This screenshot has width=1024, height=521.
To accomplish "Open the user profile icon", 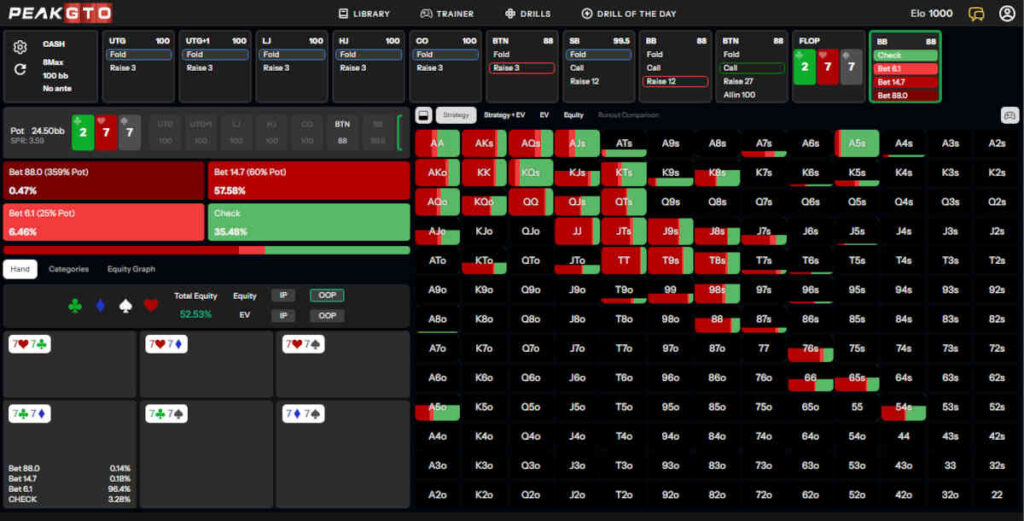I will click(x=1006, y=14).
